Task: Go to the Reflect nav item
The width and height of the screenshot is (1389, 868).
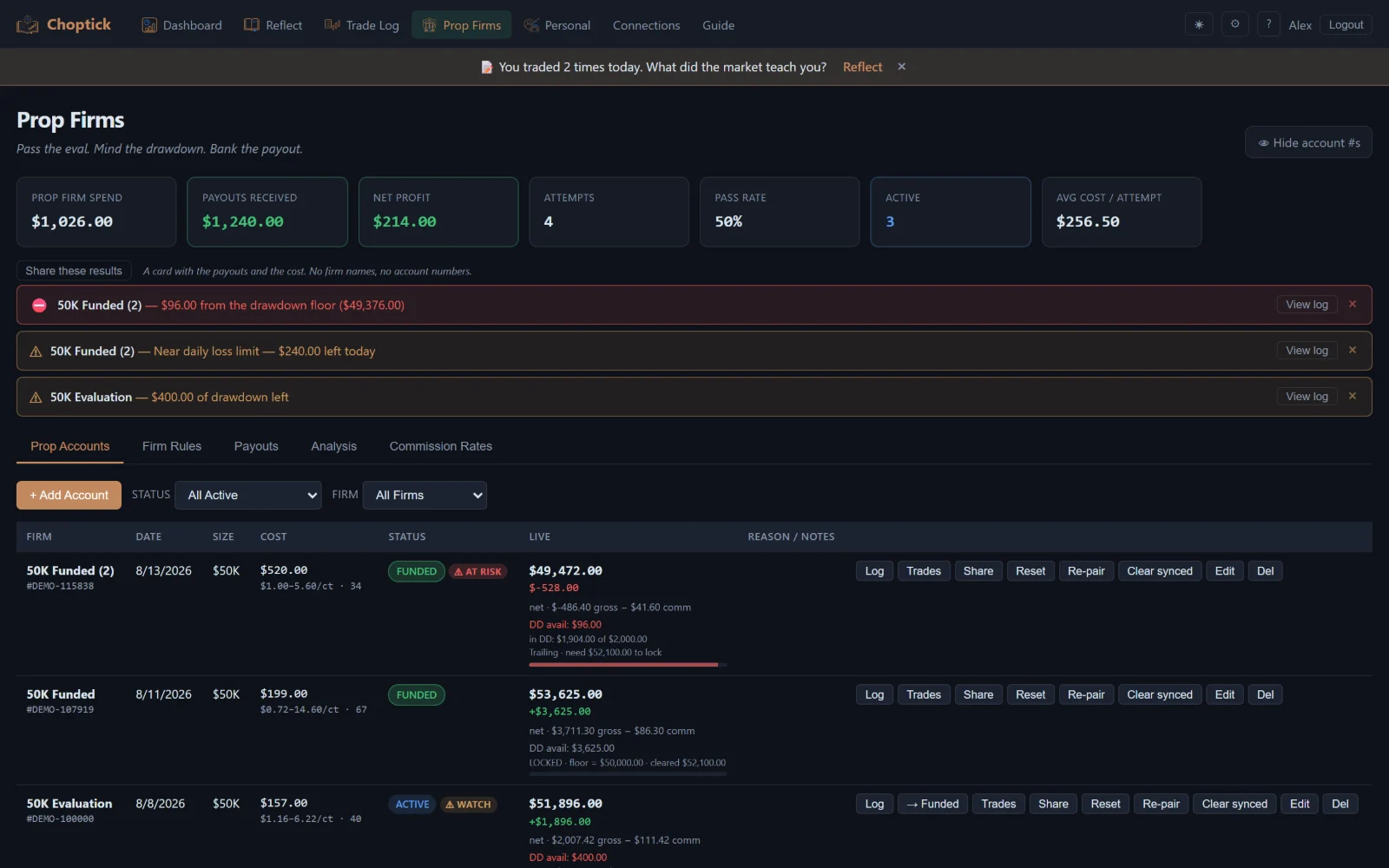Action: [x=273, y=25]
